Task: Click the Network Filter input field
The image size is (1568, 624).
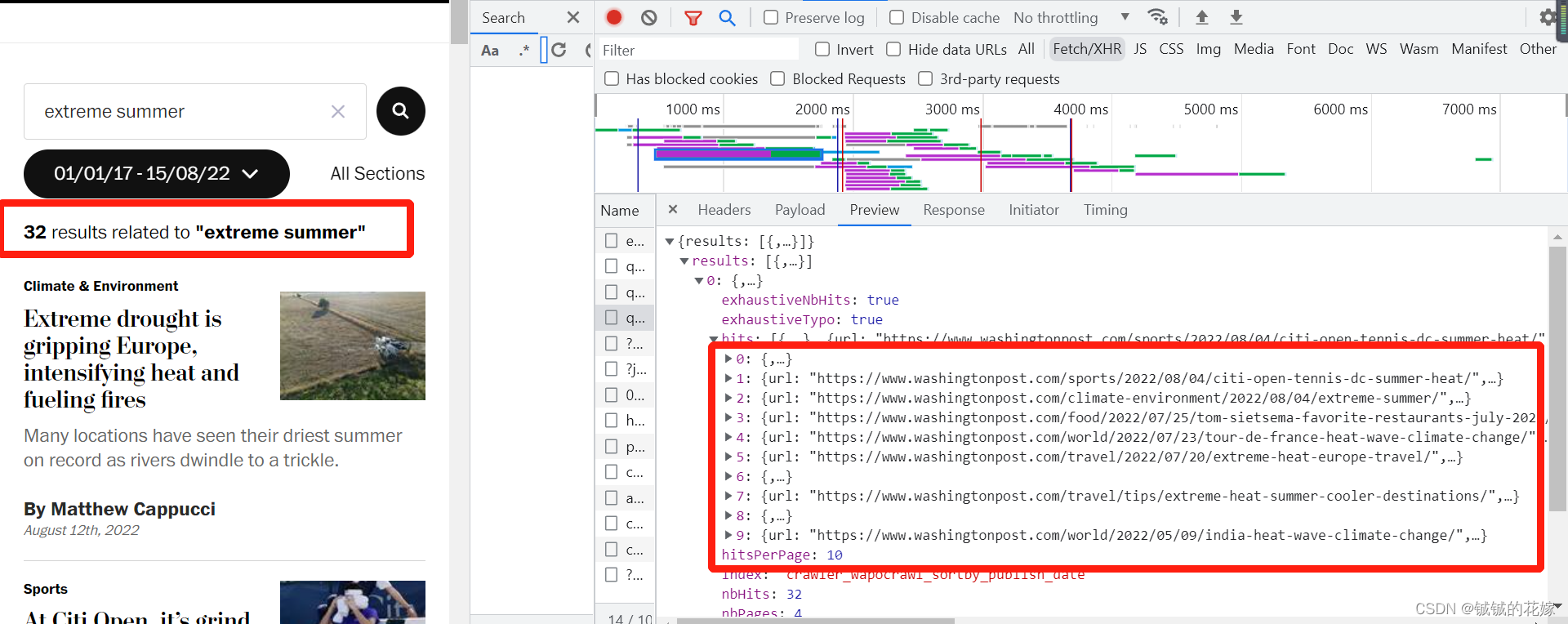Action: click(x=698, y=50)
